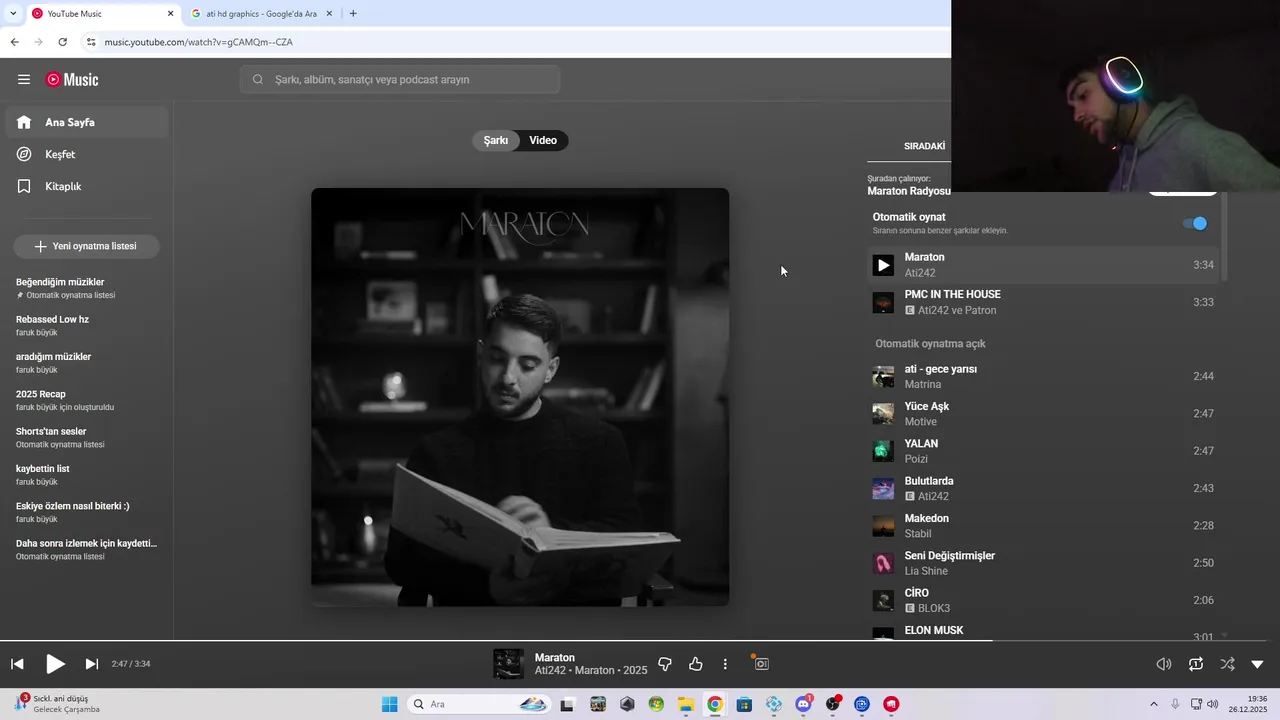
Task: Open the Windows Start menu
Action: pyautogui.click(x=390, y=704)
